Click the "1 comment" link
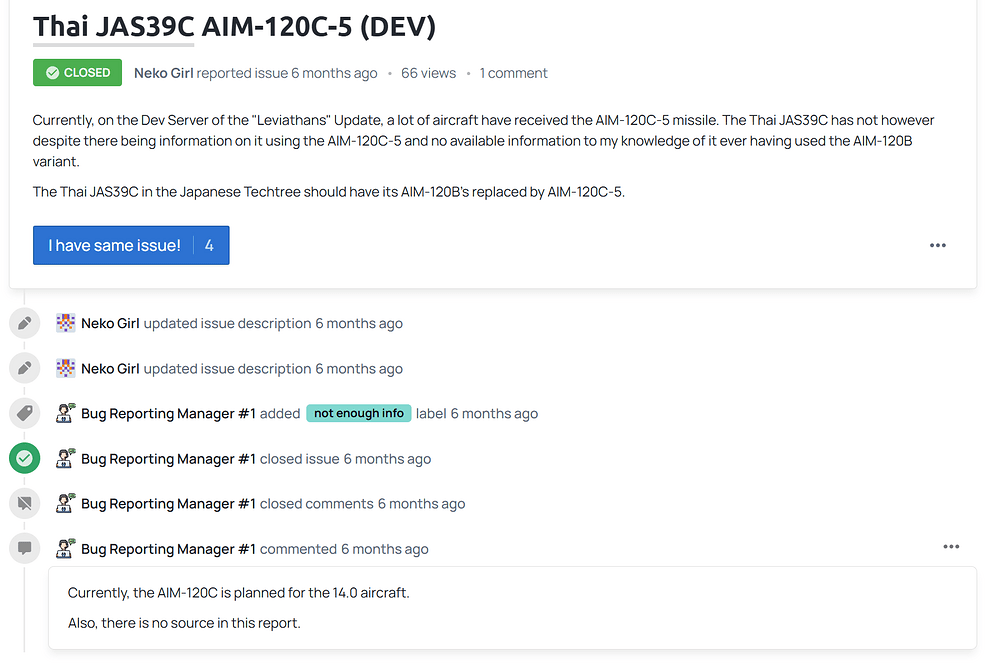The height and width of the screenshot is (663, 999). [513, 73]
